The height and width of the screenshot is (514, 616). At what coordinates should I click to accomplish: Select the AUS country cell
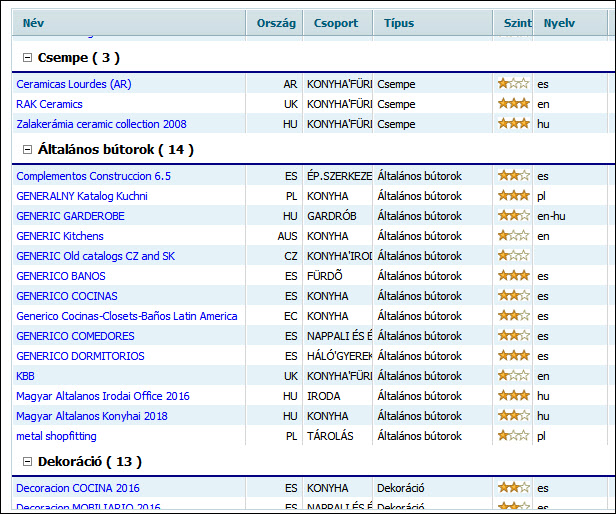pos(274,236)
